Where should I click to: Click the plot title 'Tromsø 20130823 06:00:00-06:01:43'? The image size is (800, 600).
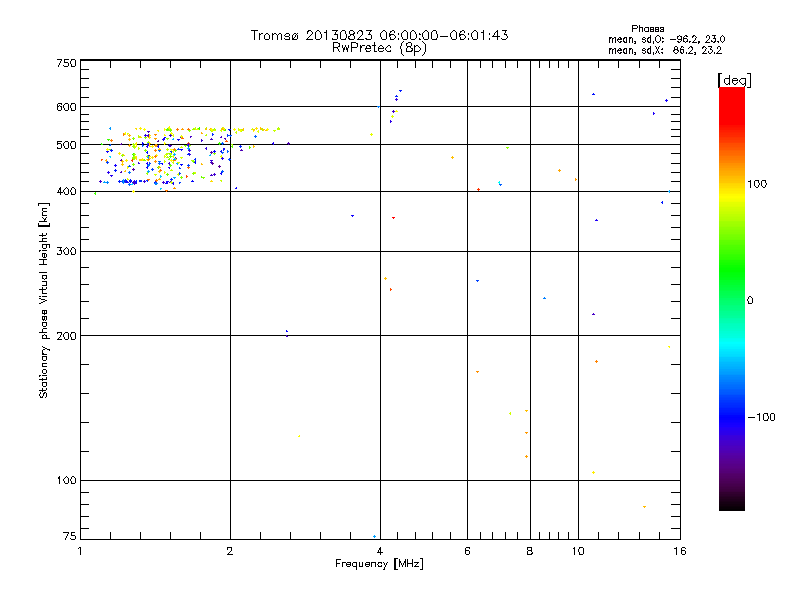click(x=379, y=35)
